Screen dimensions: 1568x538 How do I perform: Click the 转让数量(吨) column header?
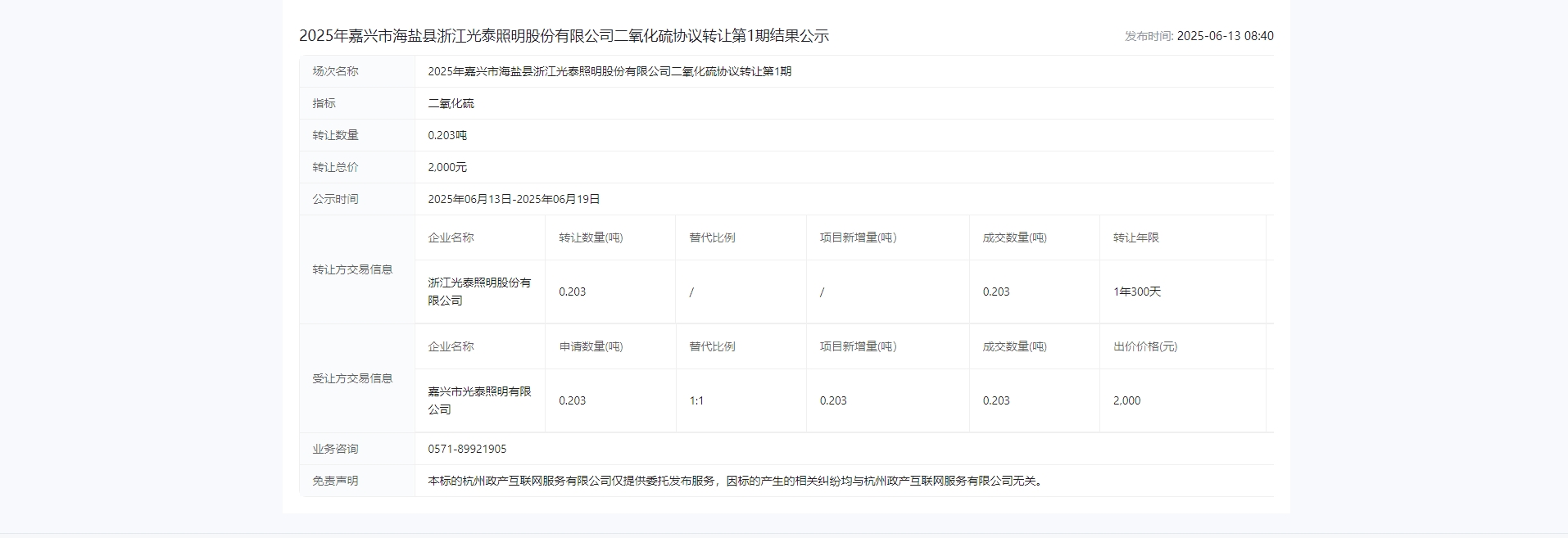coord(591,237)
